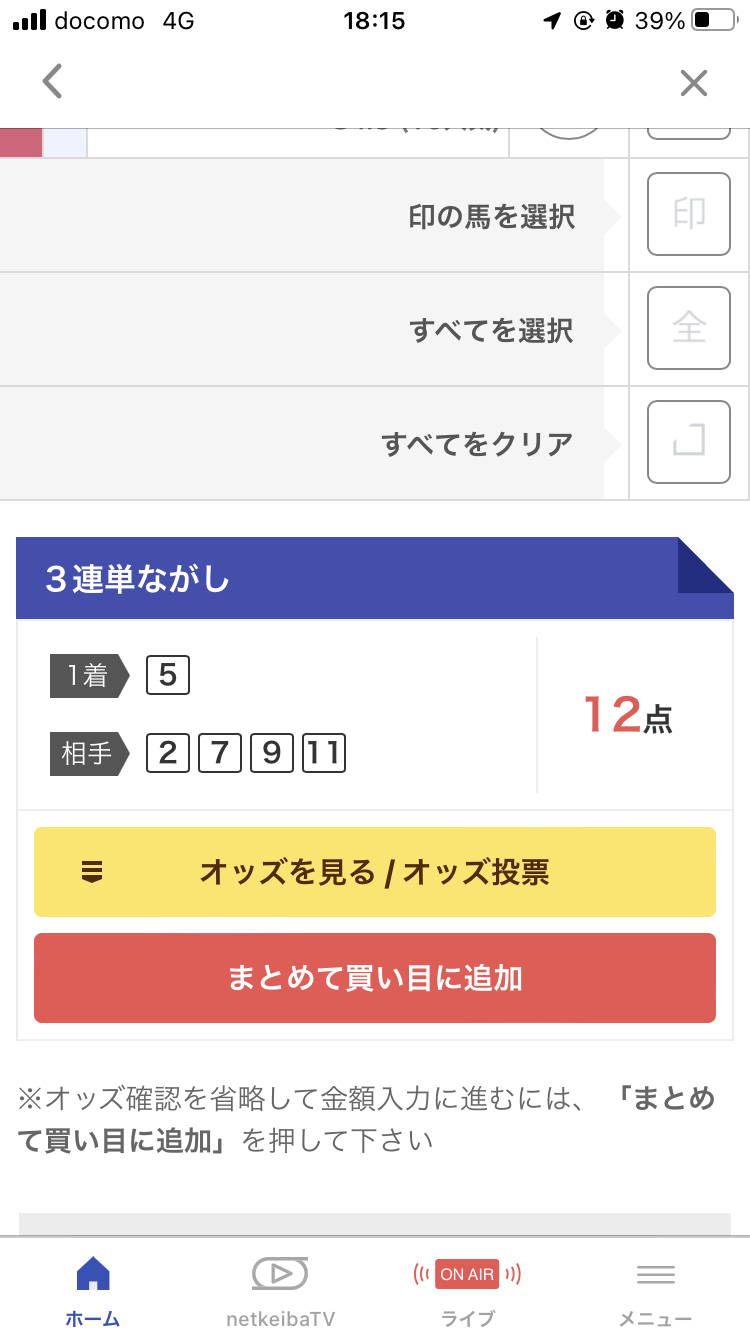750x1334 pixels.
Task: Tap the back chevron arrow
Action: point(53,82)
